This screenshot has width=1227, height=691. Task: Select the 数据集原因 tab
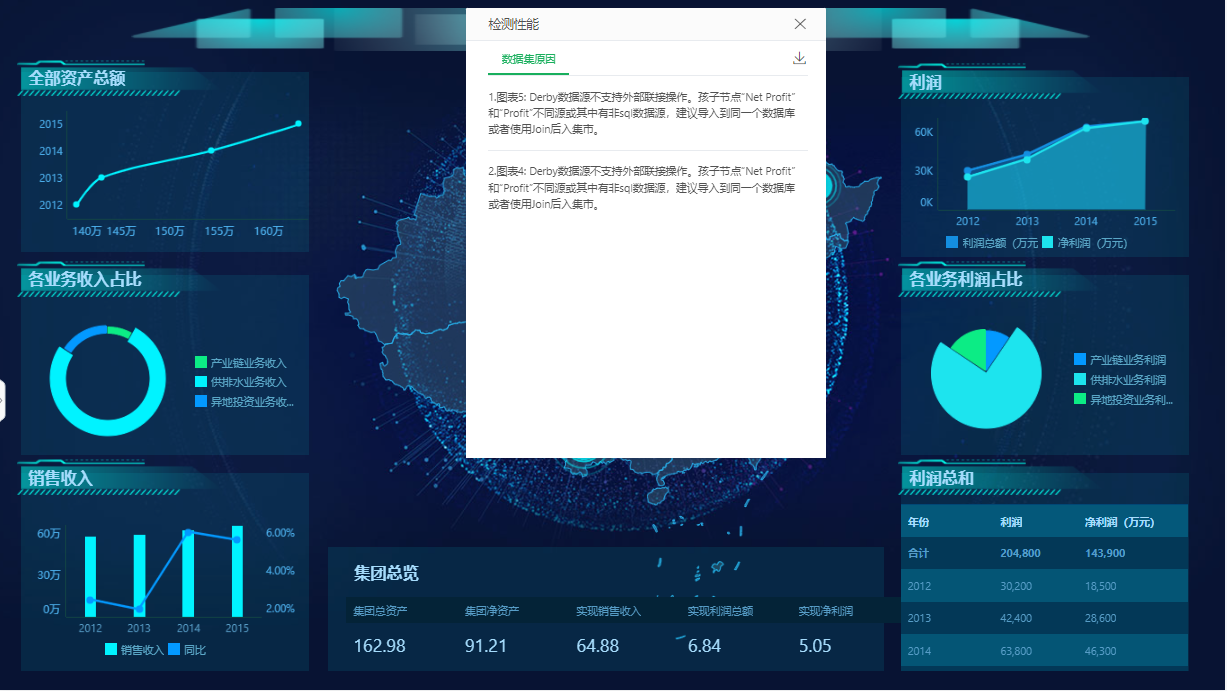(528, 59)
